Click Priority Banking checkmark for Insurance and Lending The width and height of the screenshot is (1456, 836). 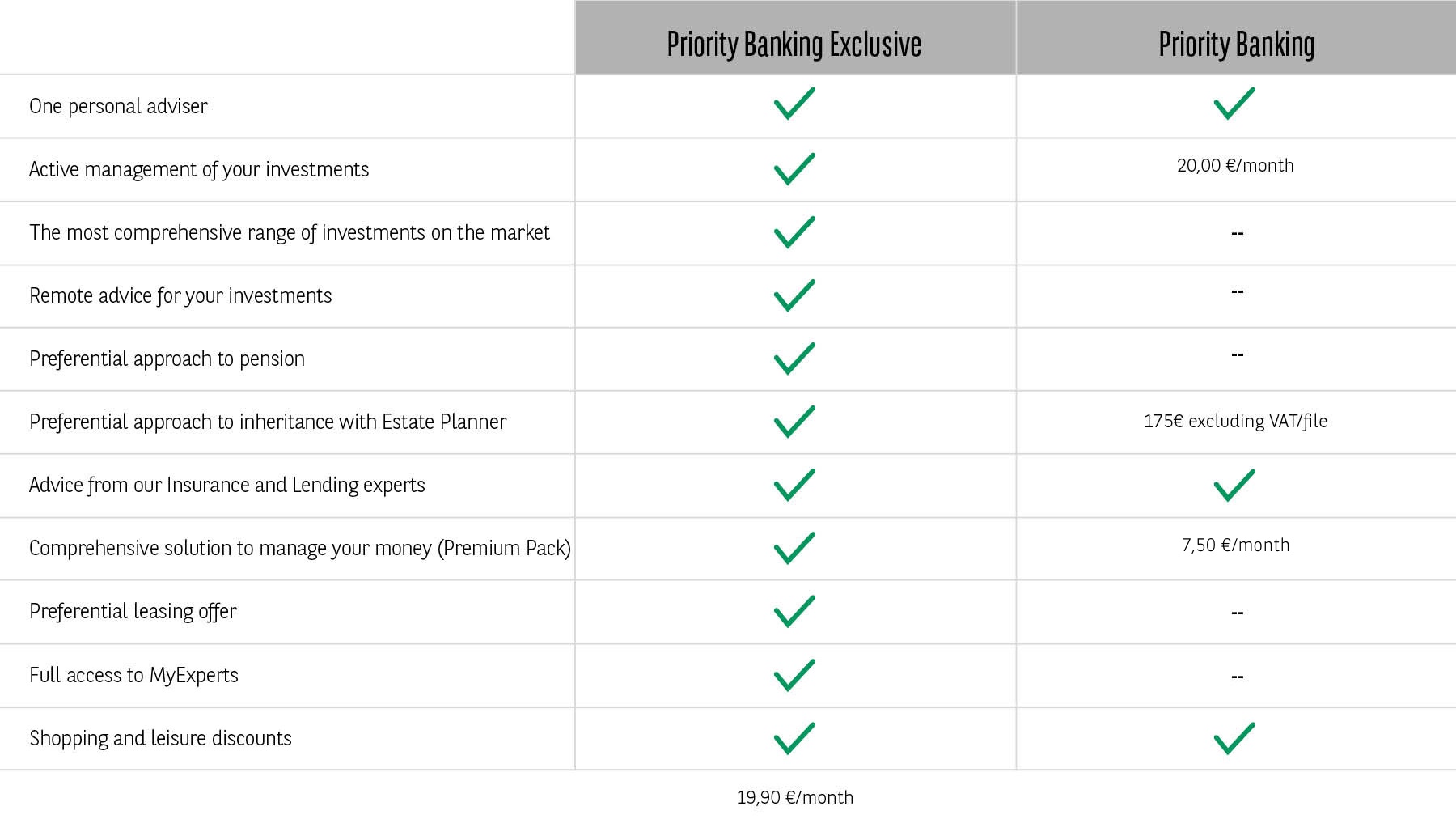click(1234, 486)
